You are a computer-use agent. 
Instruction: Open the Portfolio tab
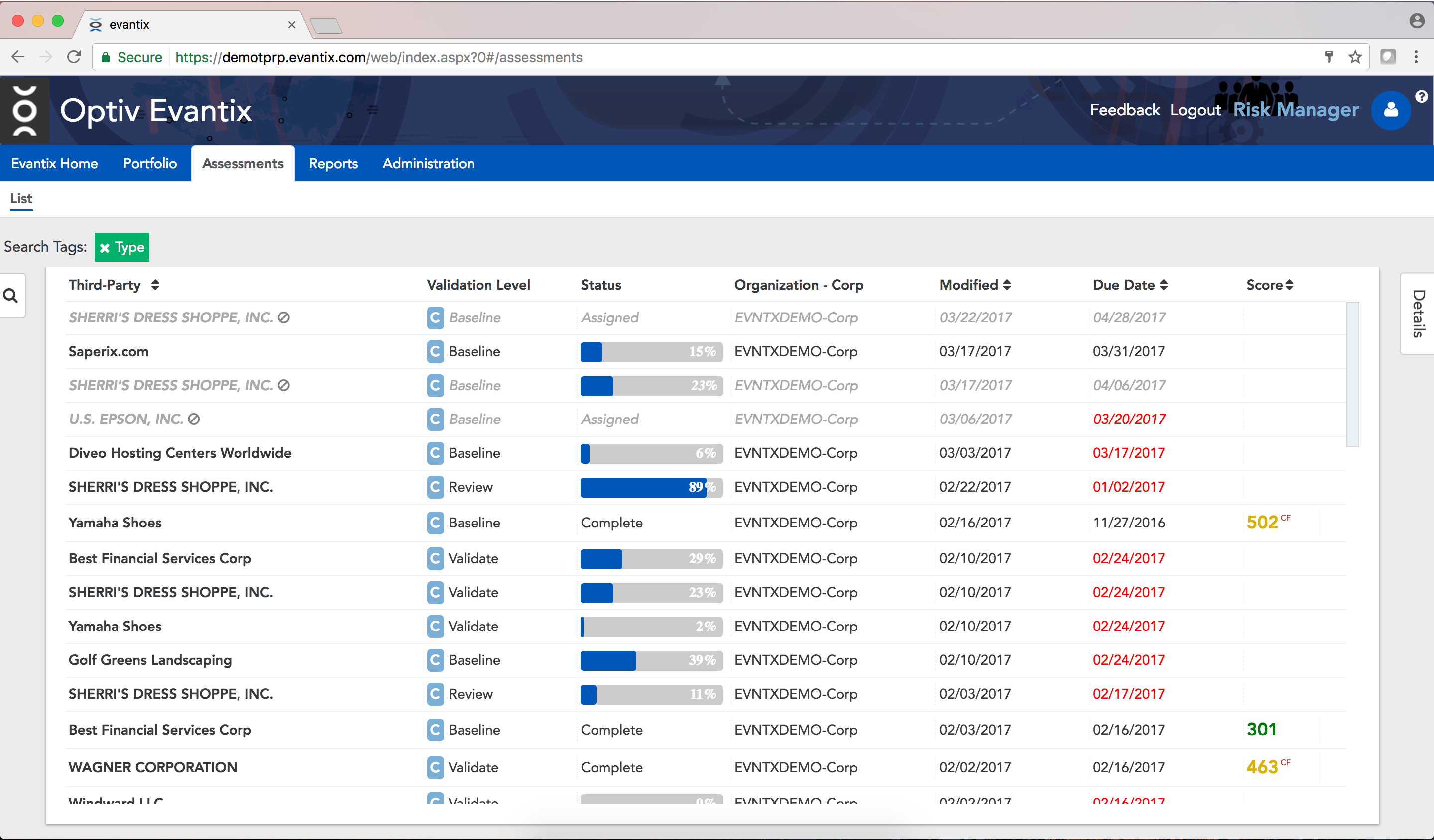(150, 164)
